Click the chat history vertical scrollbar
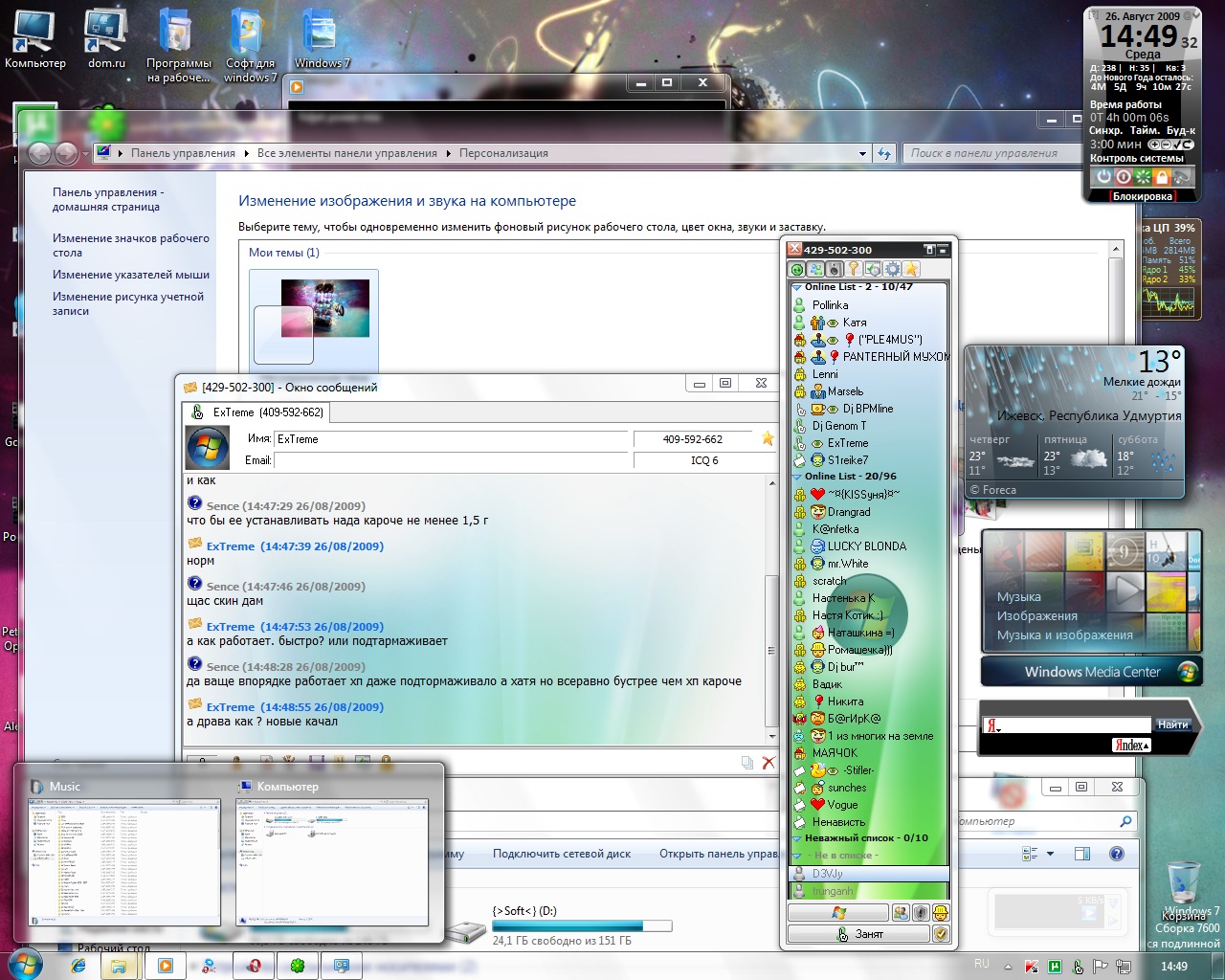The width and height of the screenshot is (1225, 980). pos(772,610)
